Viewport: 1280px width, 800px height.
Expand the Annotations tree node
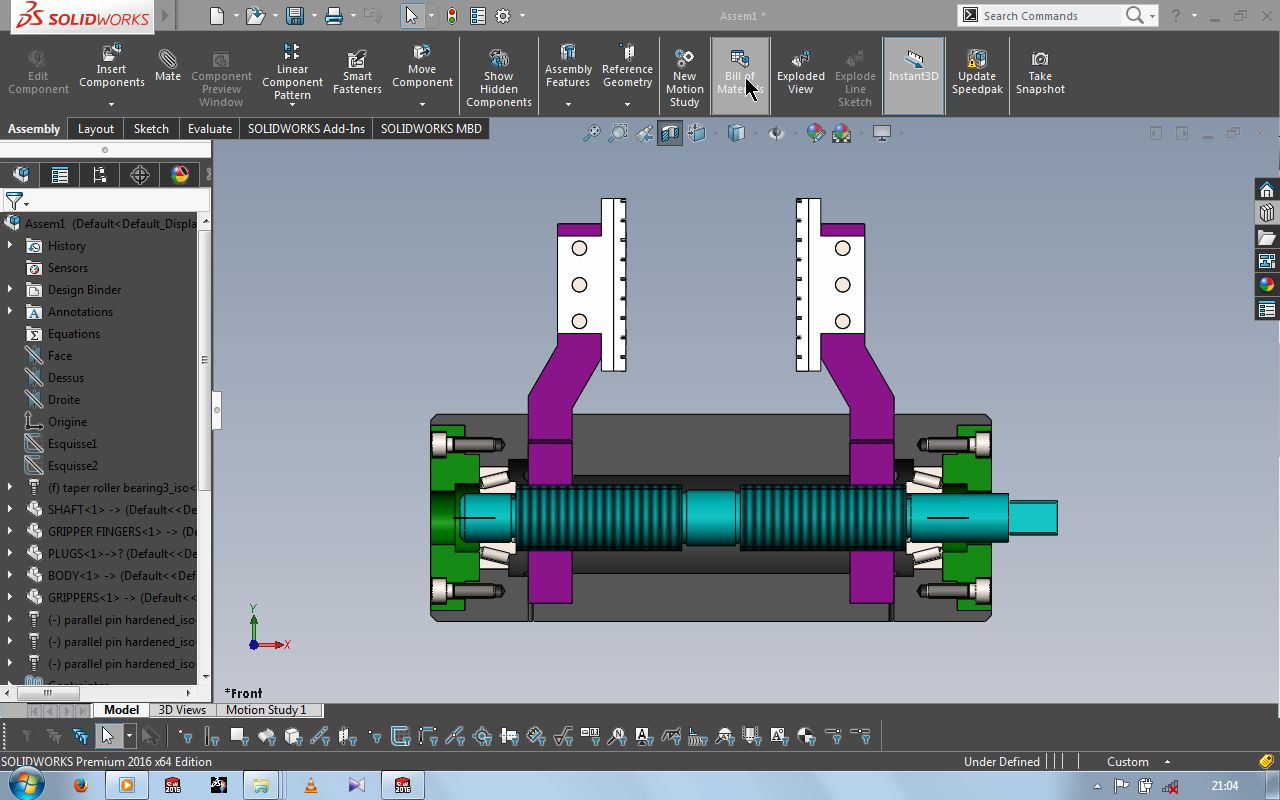coord(10,311)
